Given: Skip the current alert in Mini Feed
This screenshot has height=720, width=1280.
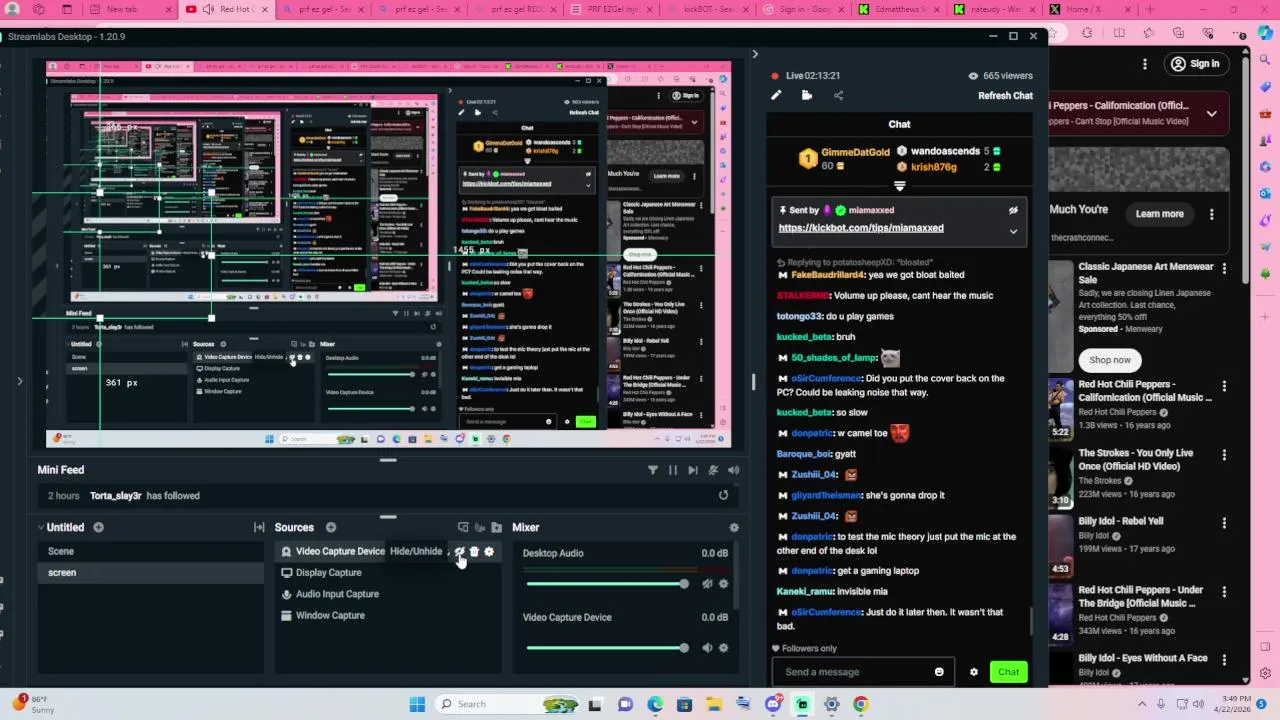Looking at the screenshot, I should (x=693, y=470).
